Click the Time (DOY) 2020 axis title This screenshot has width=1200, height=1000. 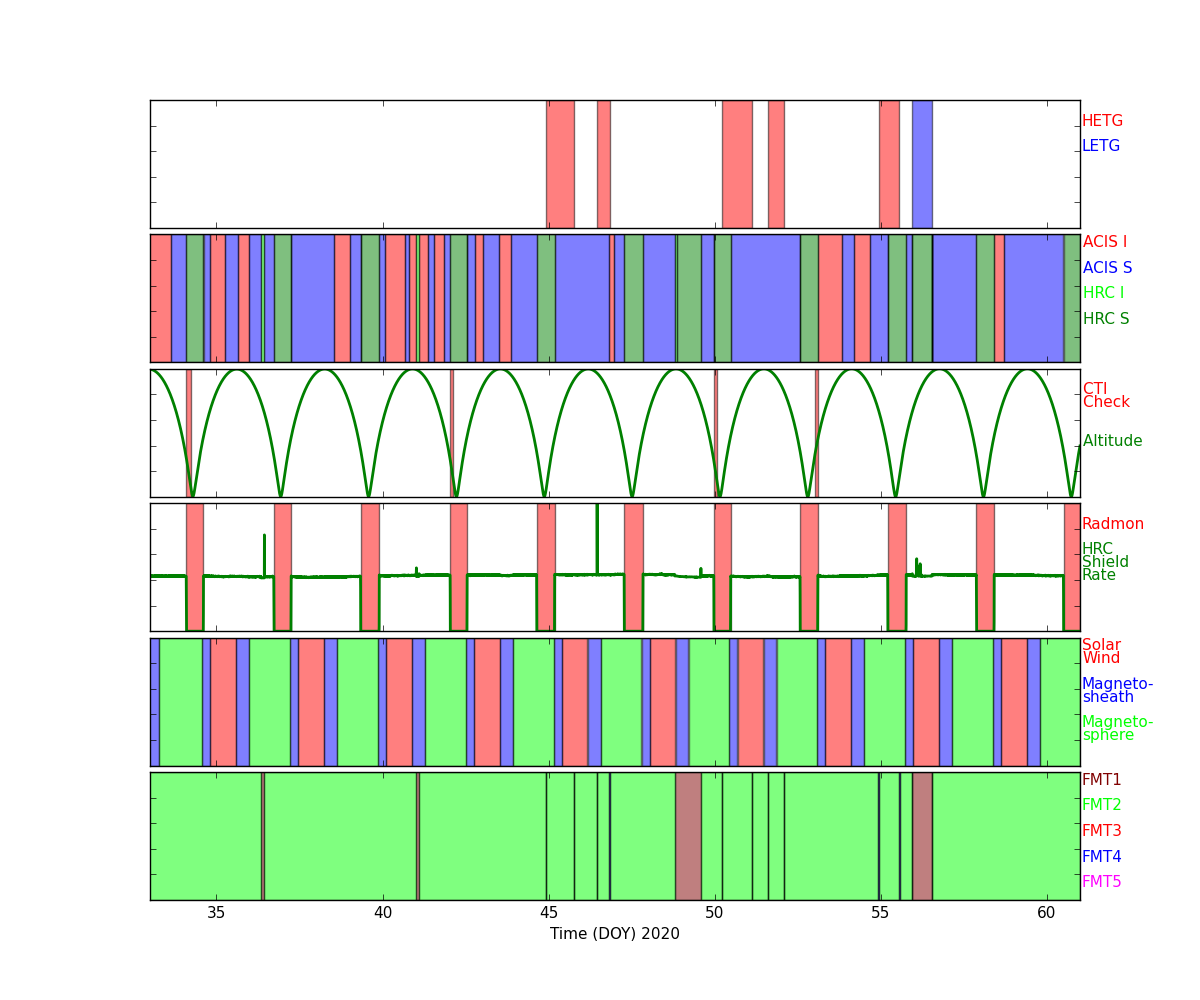pyautogui.click(x=614, y=934)
